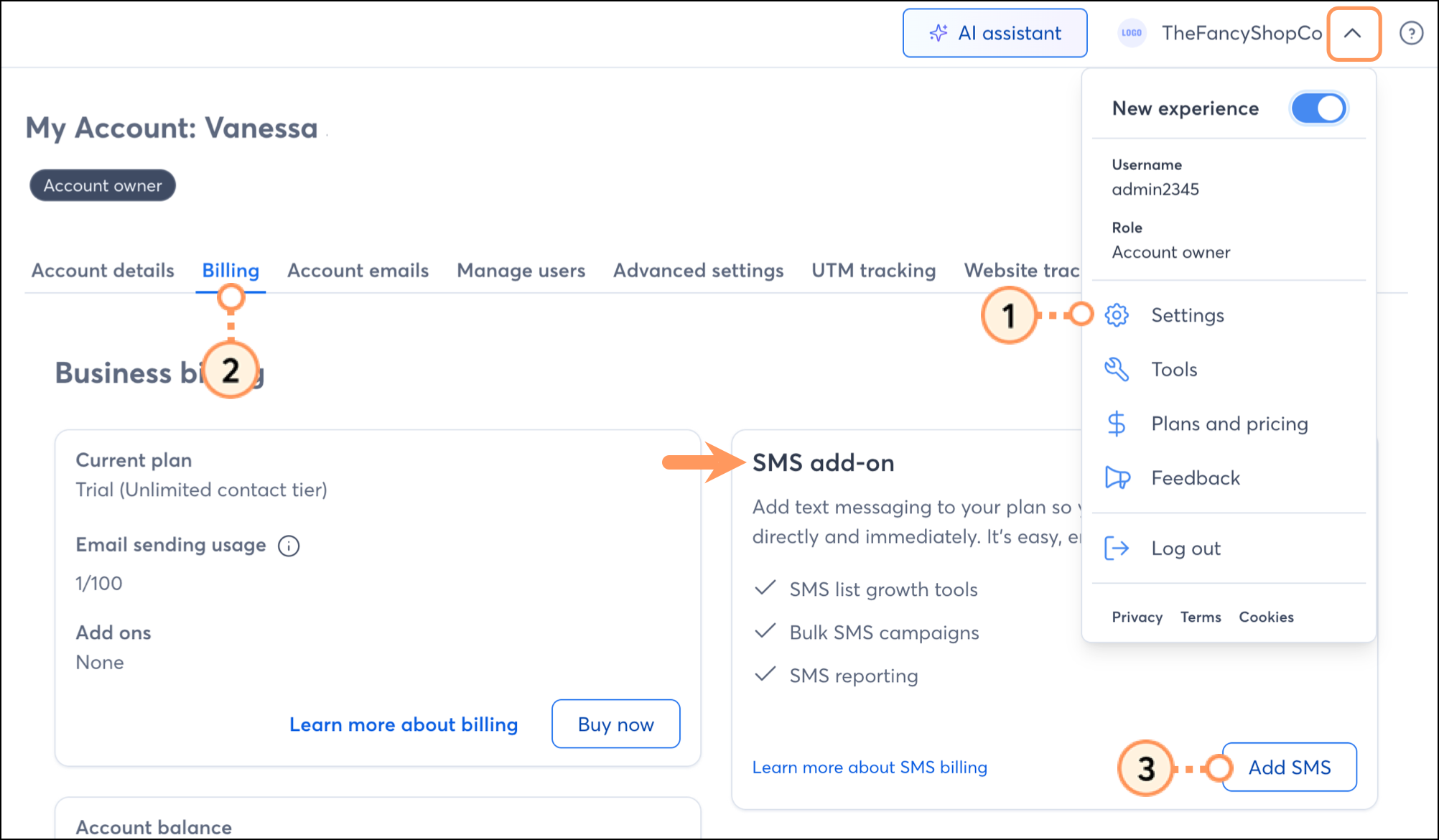The width and height of the screenshot is (1439, 840).
Task: Switch to the Billing tab
Action: click(x=230, y=271)
